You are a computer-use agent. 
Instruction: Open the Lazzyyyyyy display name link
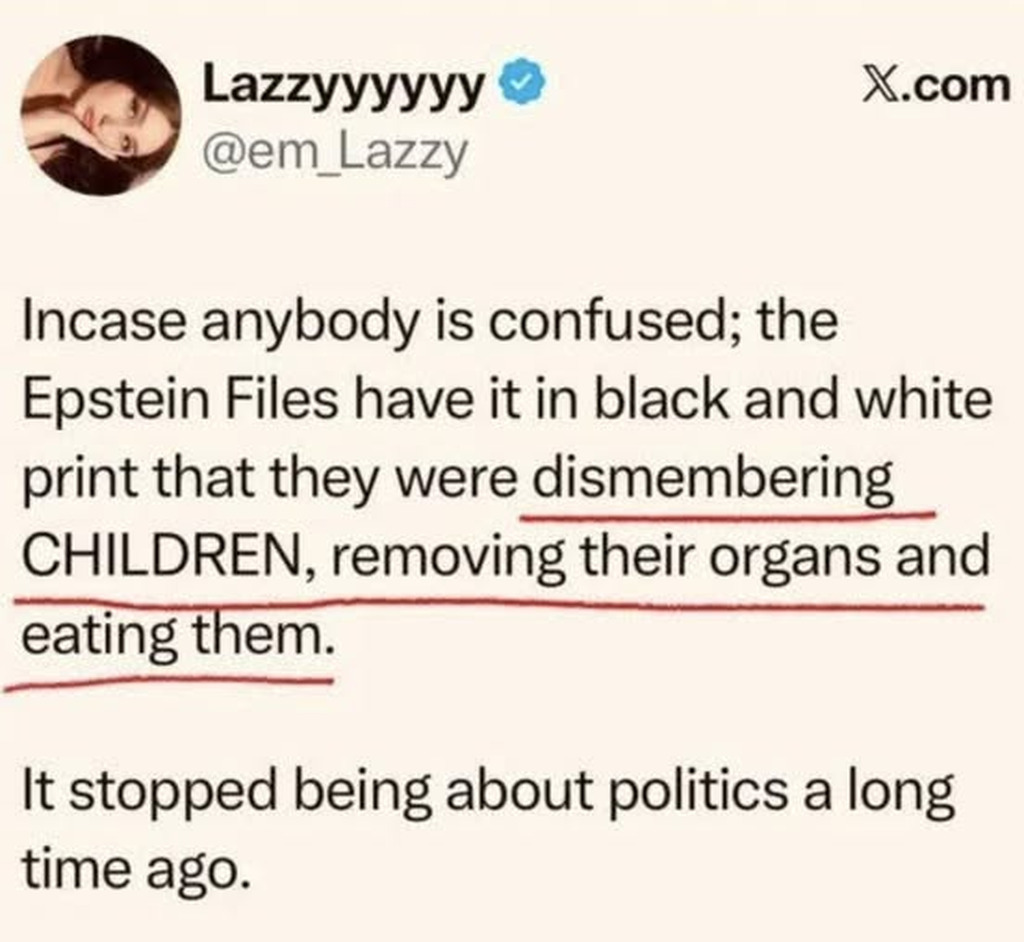click(344, 86)
